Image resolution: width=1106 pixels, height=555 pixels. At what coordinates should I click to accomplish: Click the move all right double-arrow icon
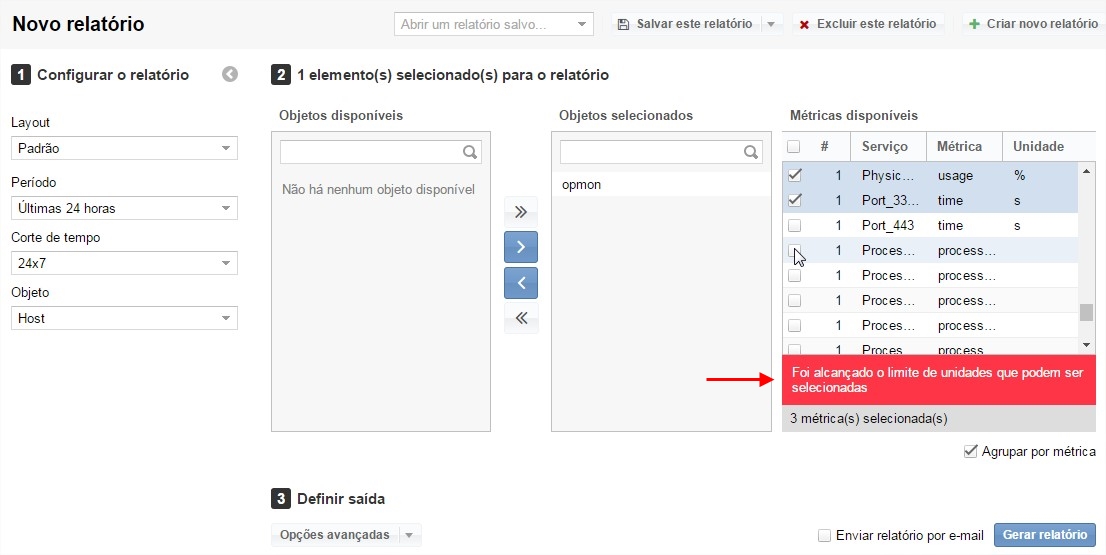tap(520, 212)
